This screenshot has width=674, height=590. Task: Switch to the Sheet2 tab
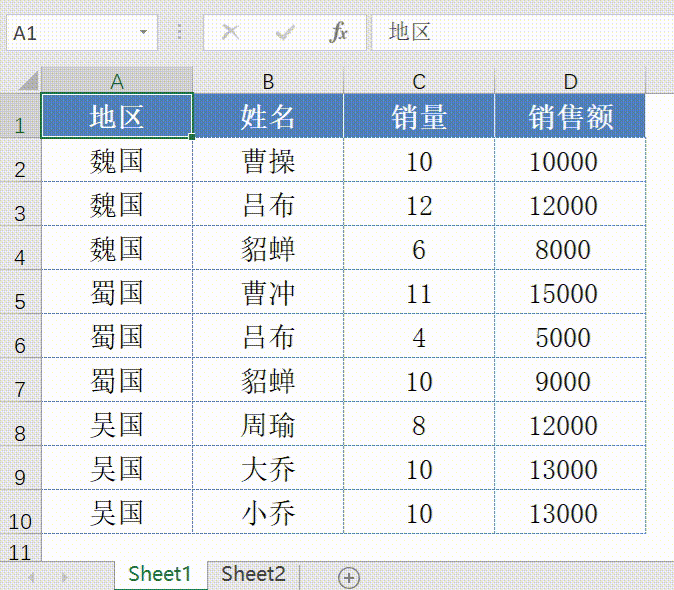(x=253, y=574)
